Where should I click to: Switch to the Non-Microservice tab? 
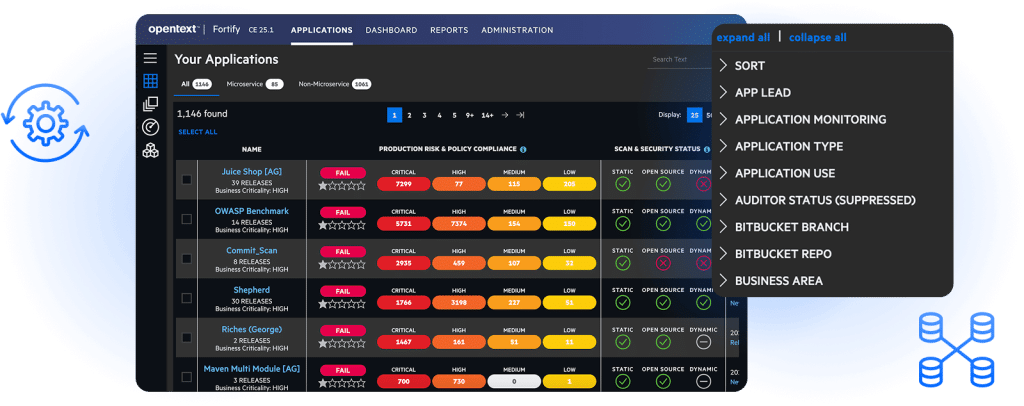point(334,84)
